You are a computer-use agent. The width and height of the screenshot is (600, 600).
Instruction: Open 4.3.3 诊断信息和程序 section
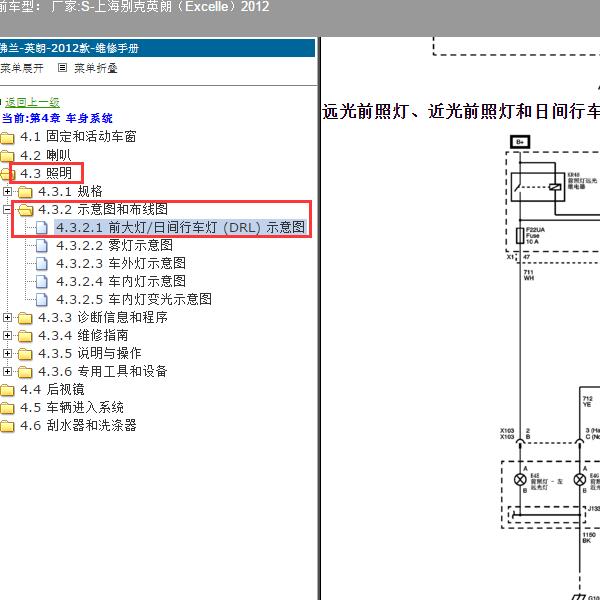(103, 317)
